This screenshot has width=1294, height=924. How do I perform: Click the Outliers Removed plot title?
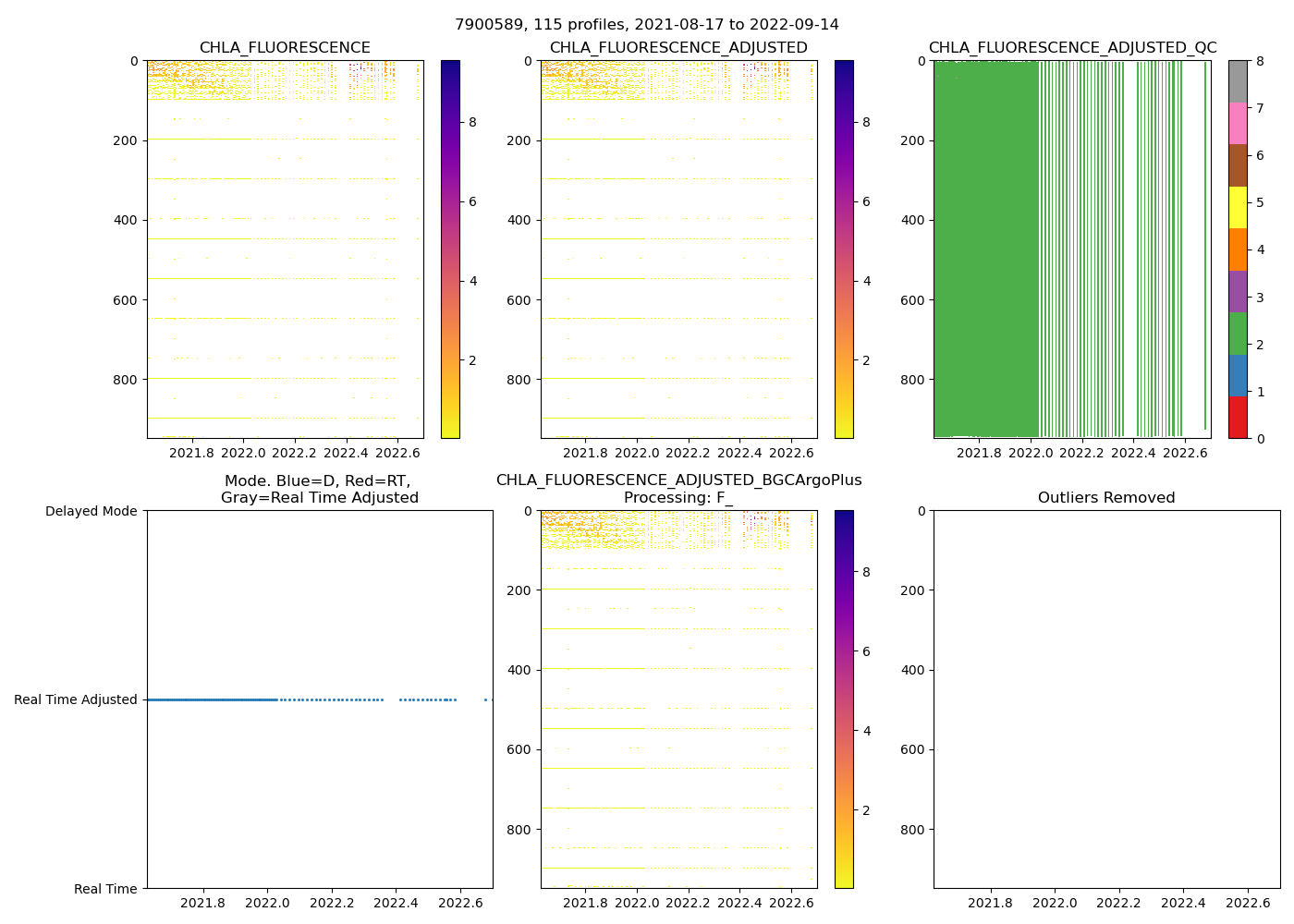pyautogui.click(x=1105, y=498)
